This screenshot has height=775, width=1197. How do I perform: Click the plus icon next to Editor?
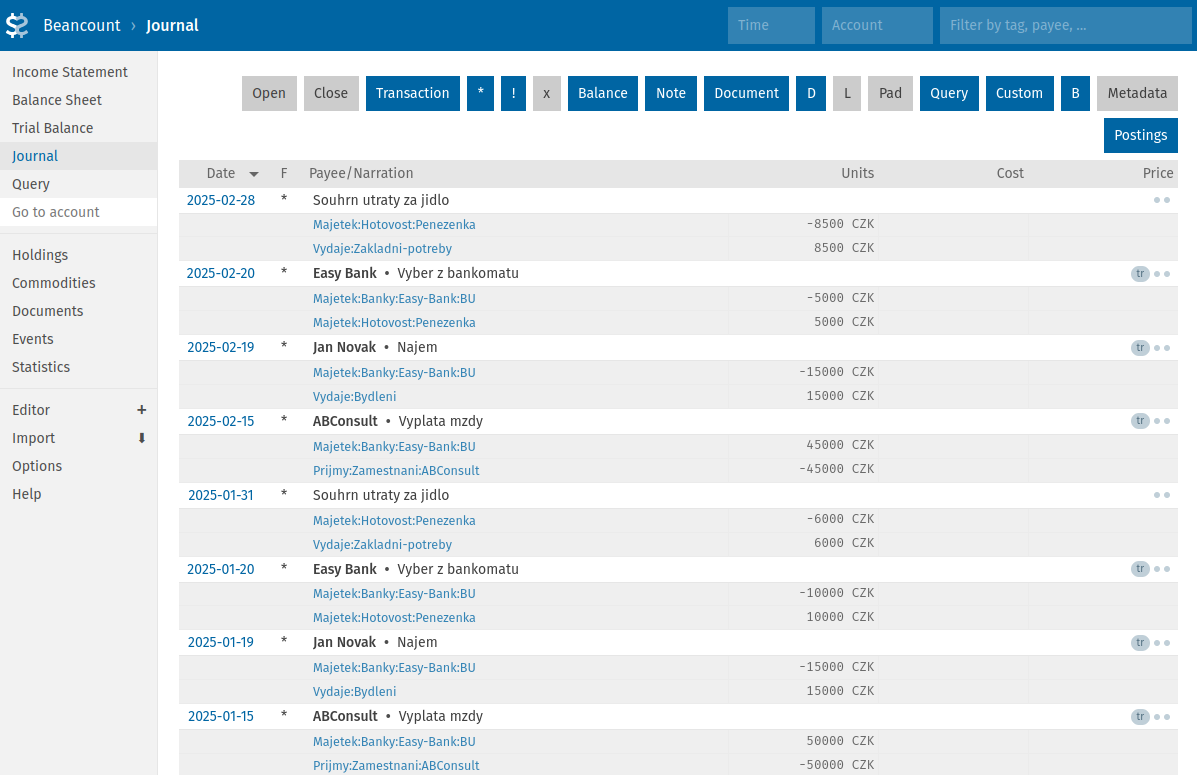click(142, 410)
